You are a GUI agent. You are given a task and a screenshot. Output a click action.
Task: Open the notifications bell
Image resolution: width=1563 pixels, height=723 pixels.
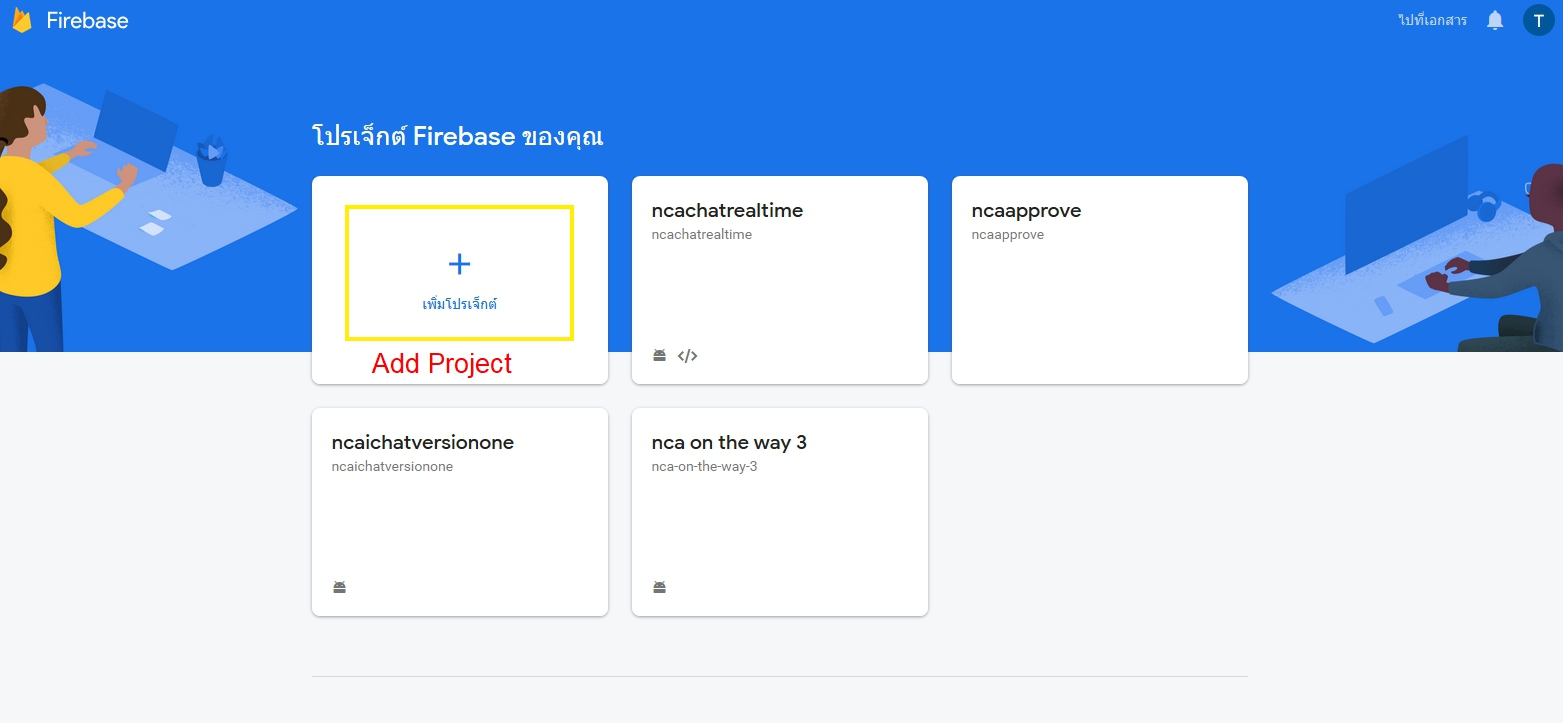coord(1495,20)
